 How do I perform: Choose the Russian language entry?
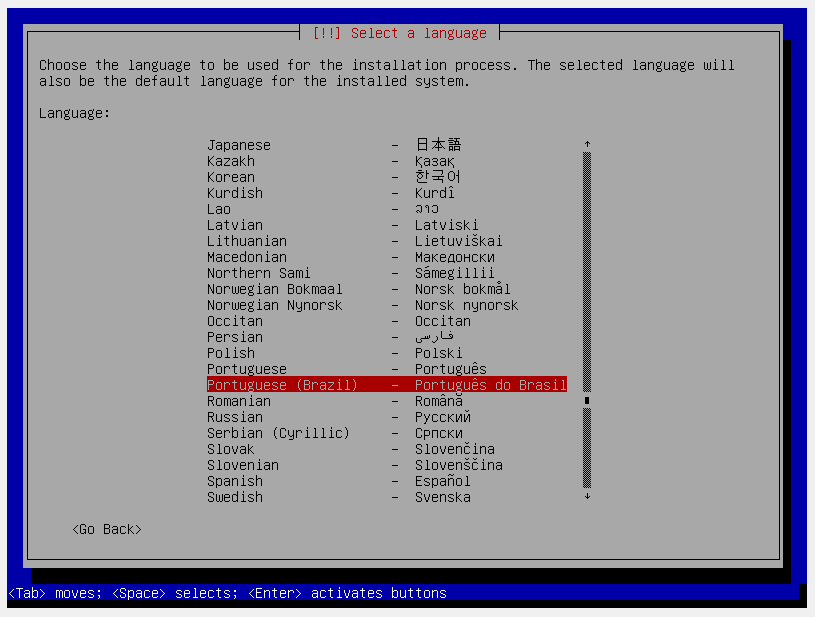click(387, 417)
